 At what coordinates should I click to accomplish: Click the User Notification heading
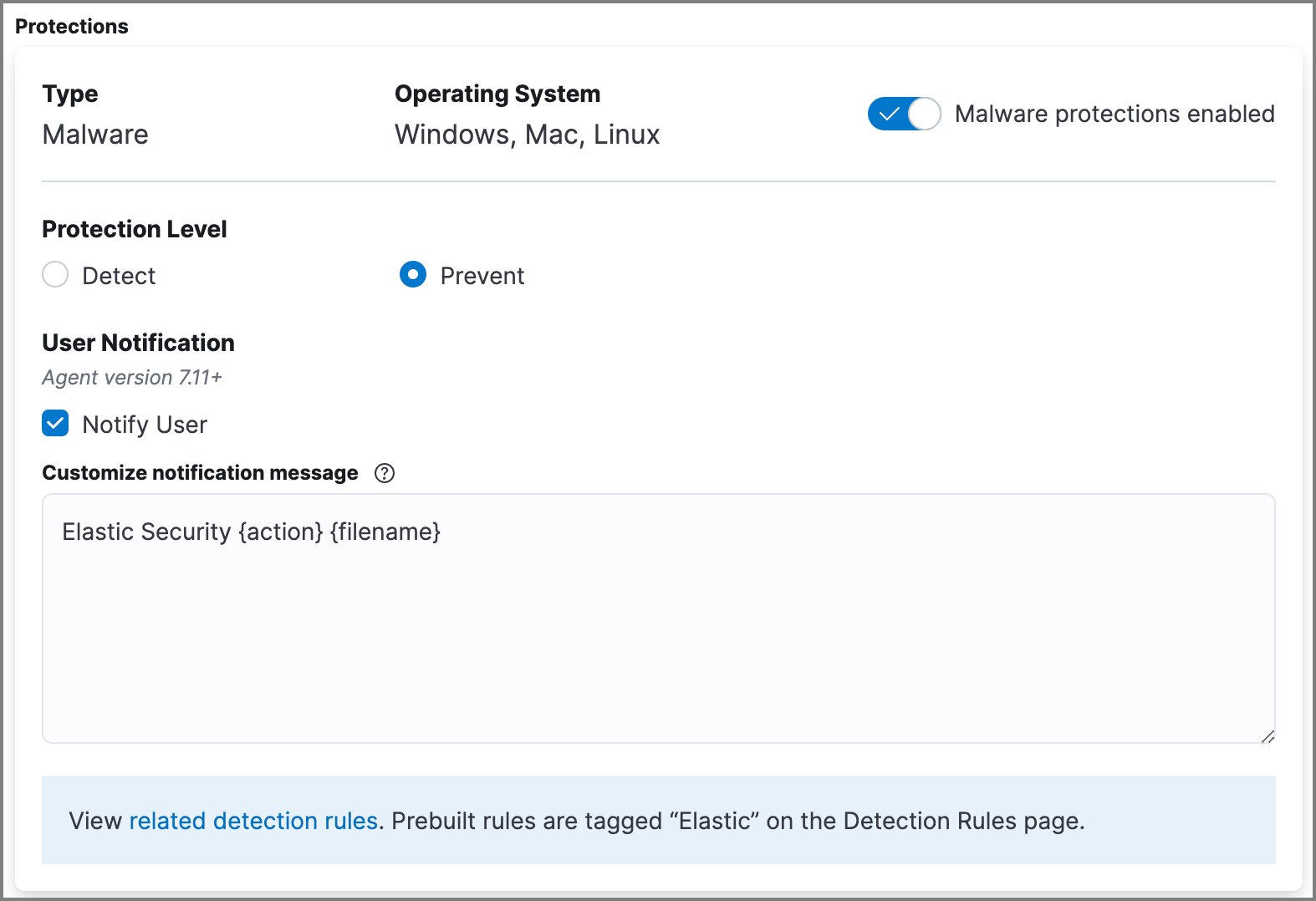pyautogui.click(x=137, y=343)
